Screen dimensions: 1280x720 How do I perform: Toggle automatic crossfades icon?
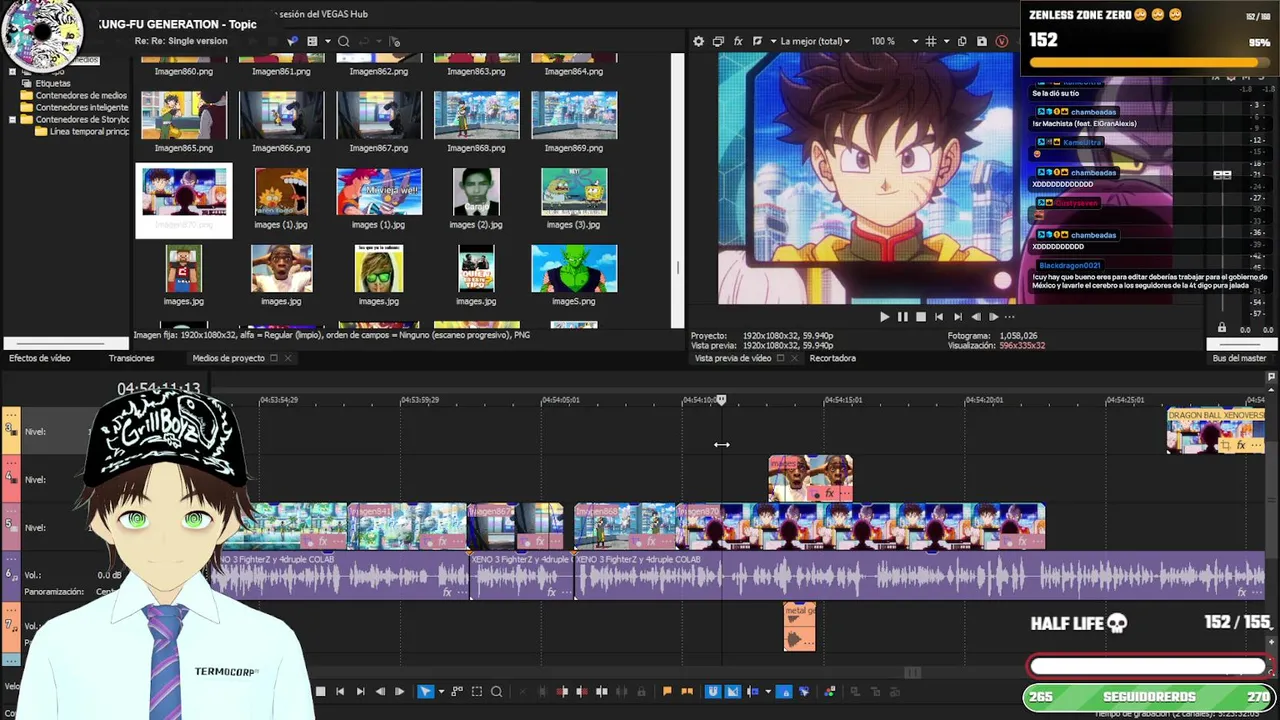click(x=732, y=691)
